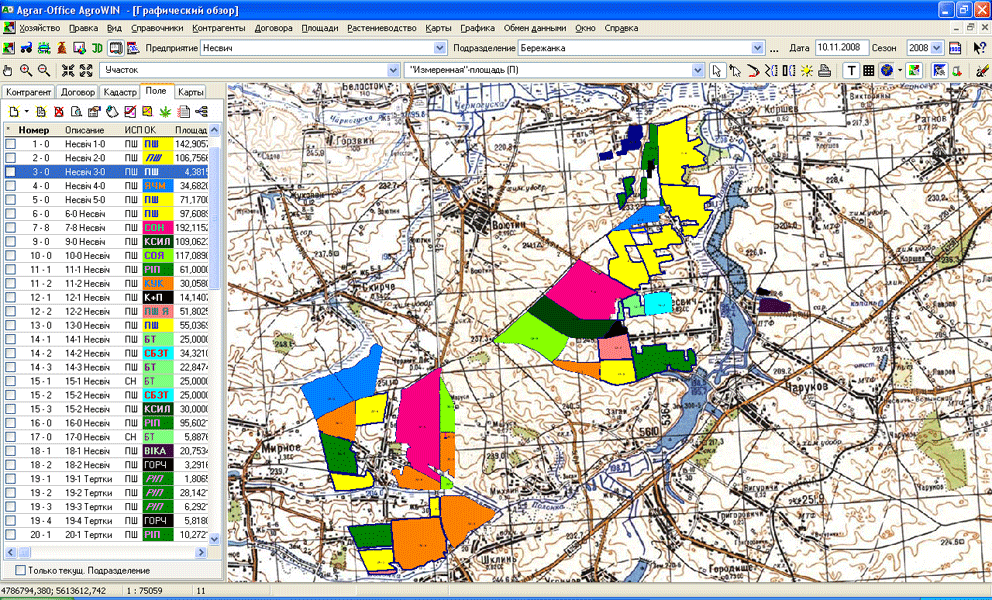Check the box for field 20 - 1
Screen dimensions: 992x600
click(10, 534)
